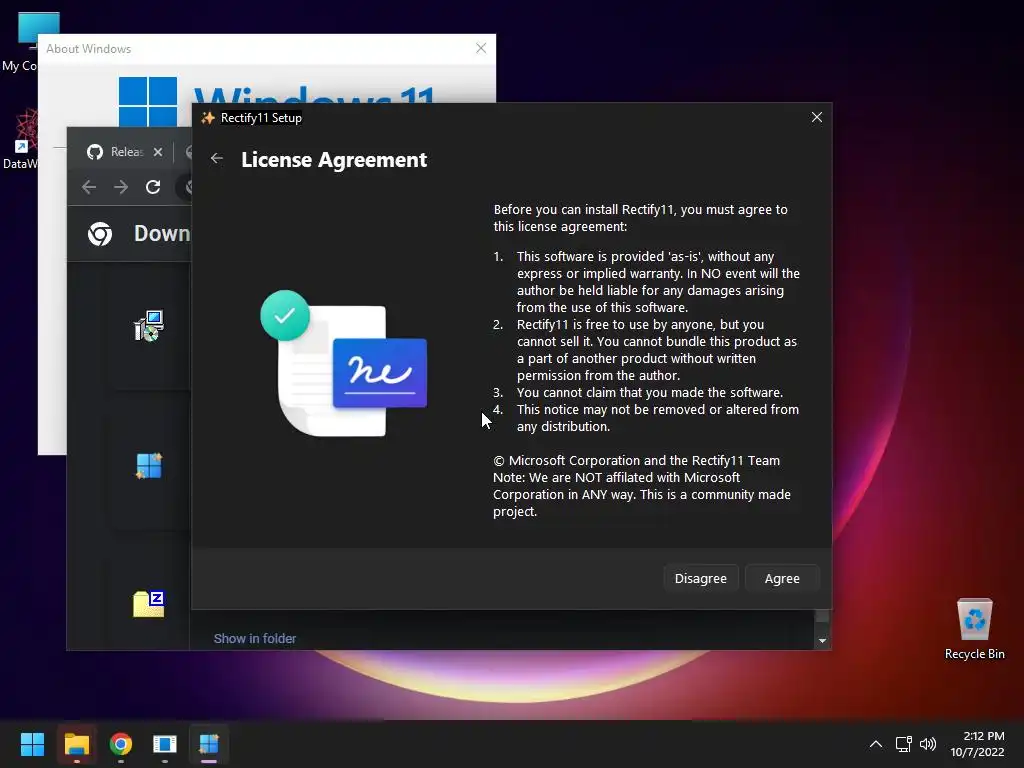The image size is (1024, 768).
Task: Click Chrome's back navigation arrow
Action: click(89, 187)
